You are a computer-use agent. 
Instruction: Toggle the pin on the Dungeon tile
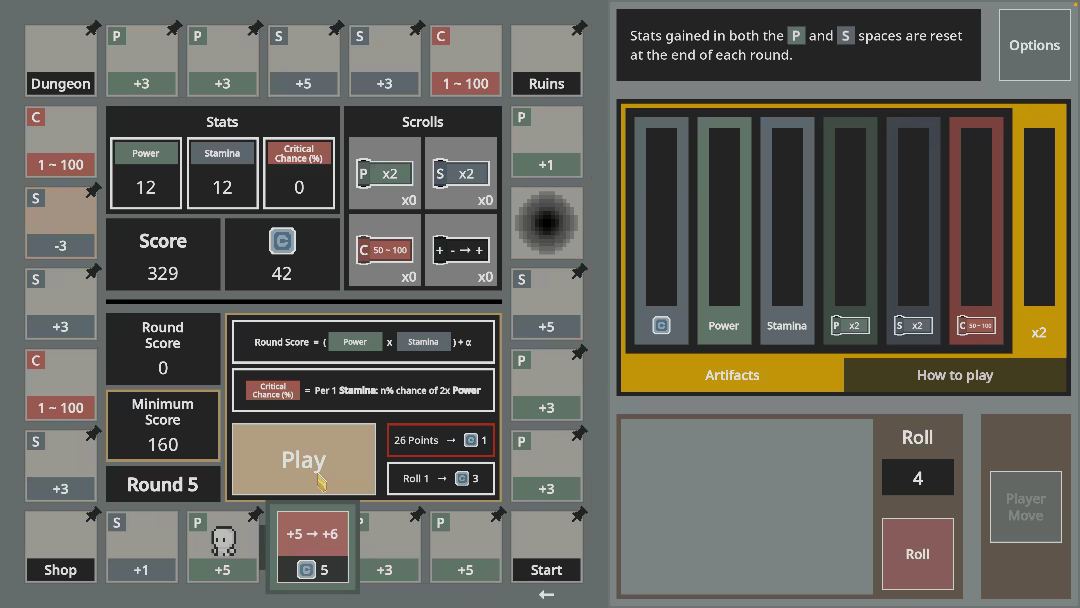pyautogui.click(x=92, y=29)
